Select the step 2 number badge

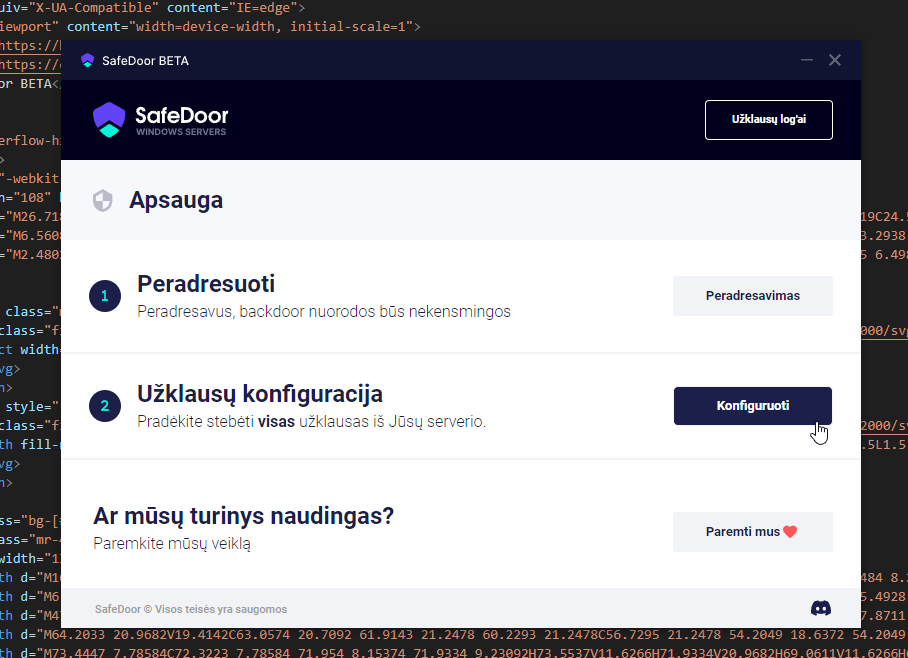[104, 407]
